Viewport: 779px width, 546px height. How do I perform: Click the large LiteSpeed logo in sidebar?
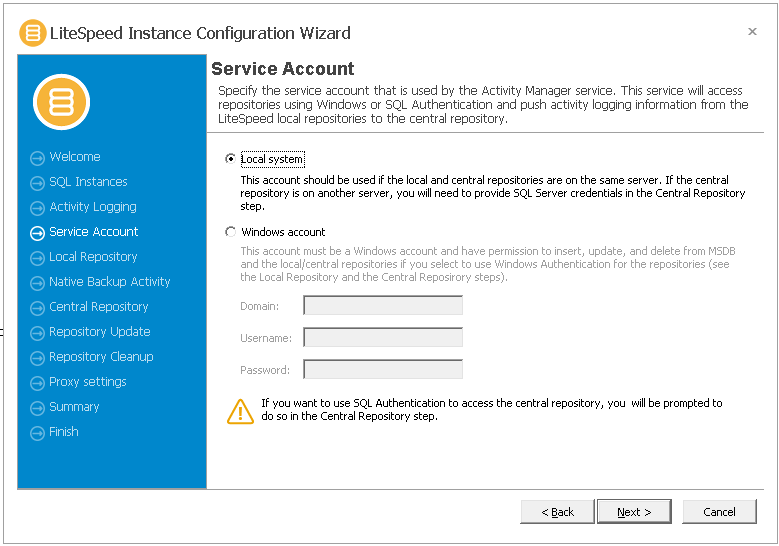click(x=62, y=102)
